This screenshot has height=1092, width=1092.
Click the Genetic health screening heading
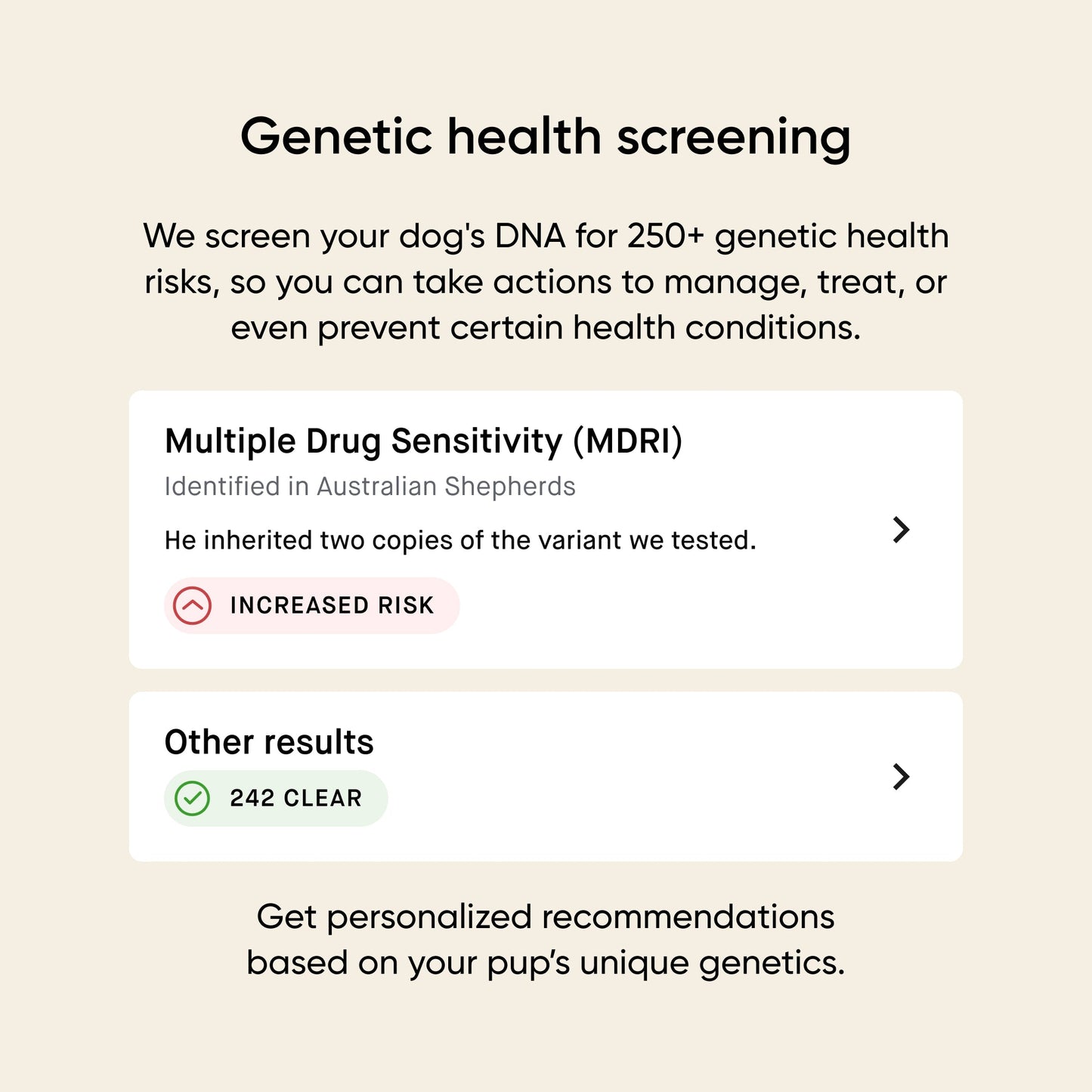(x=546, y=138)
